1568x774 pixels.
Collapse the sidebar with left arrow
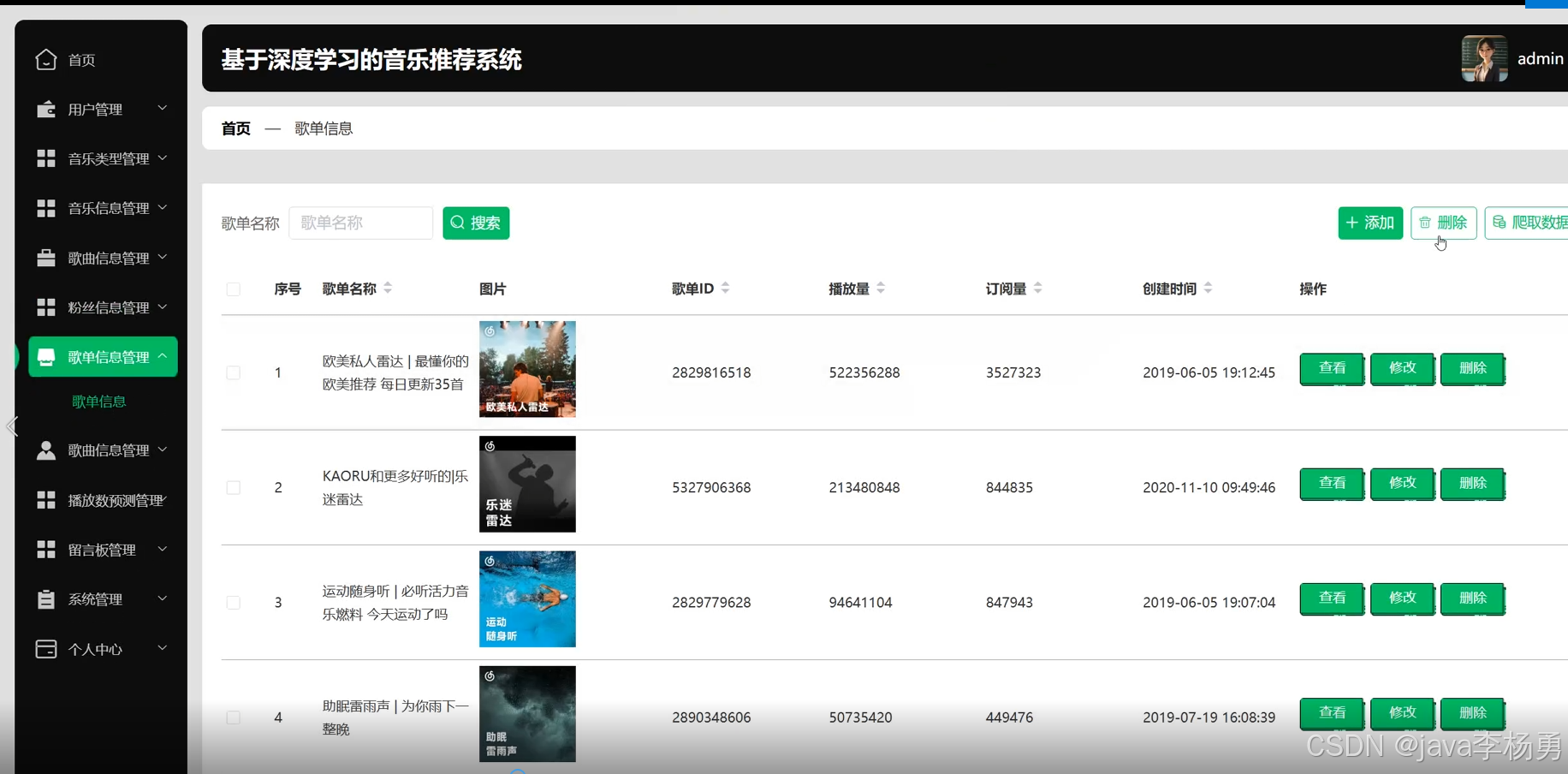coord(11,426)
